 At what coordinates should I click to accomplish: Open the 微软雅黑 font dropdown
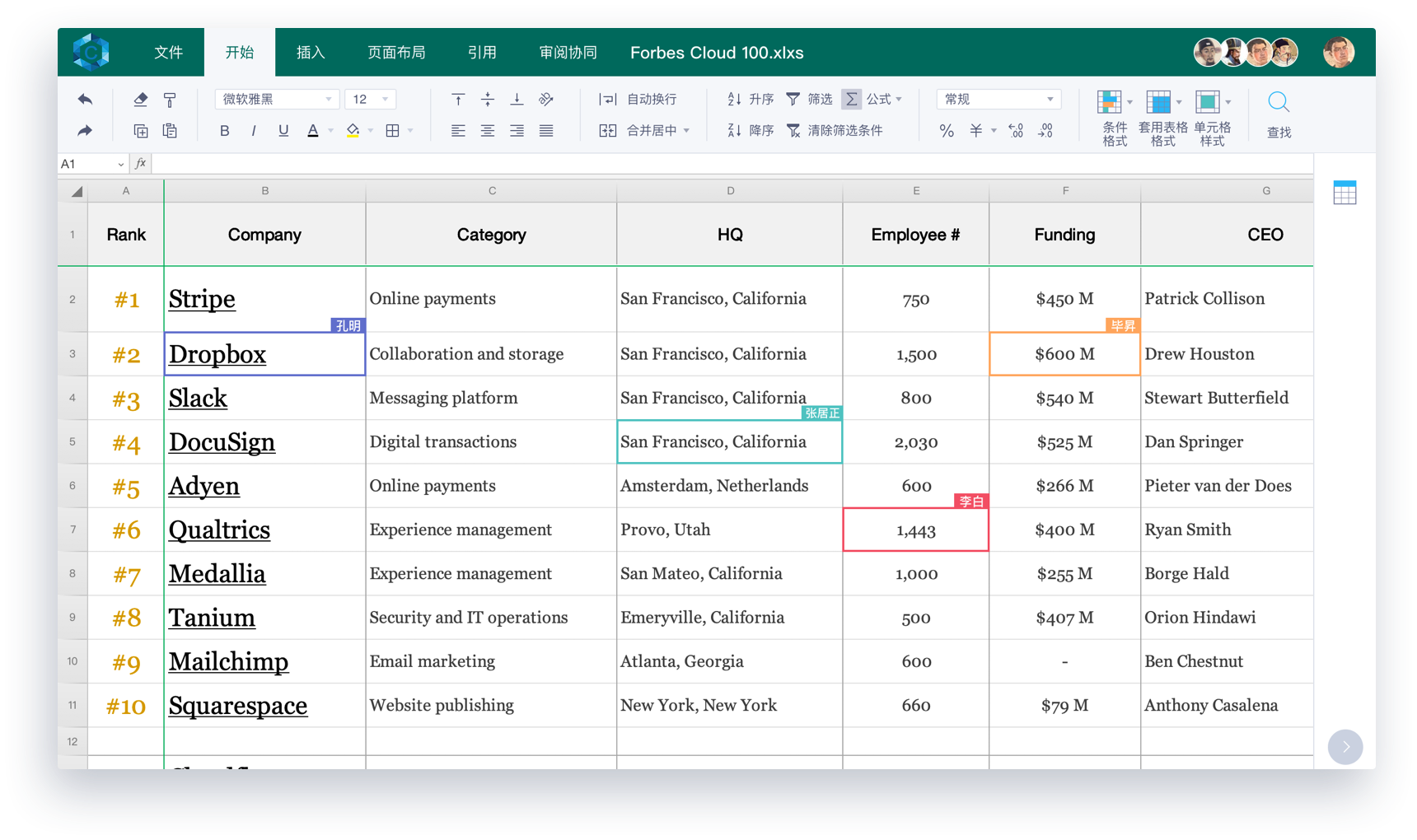277,100
